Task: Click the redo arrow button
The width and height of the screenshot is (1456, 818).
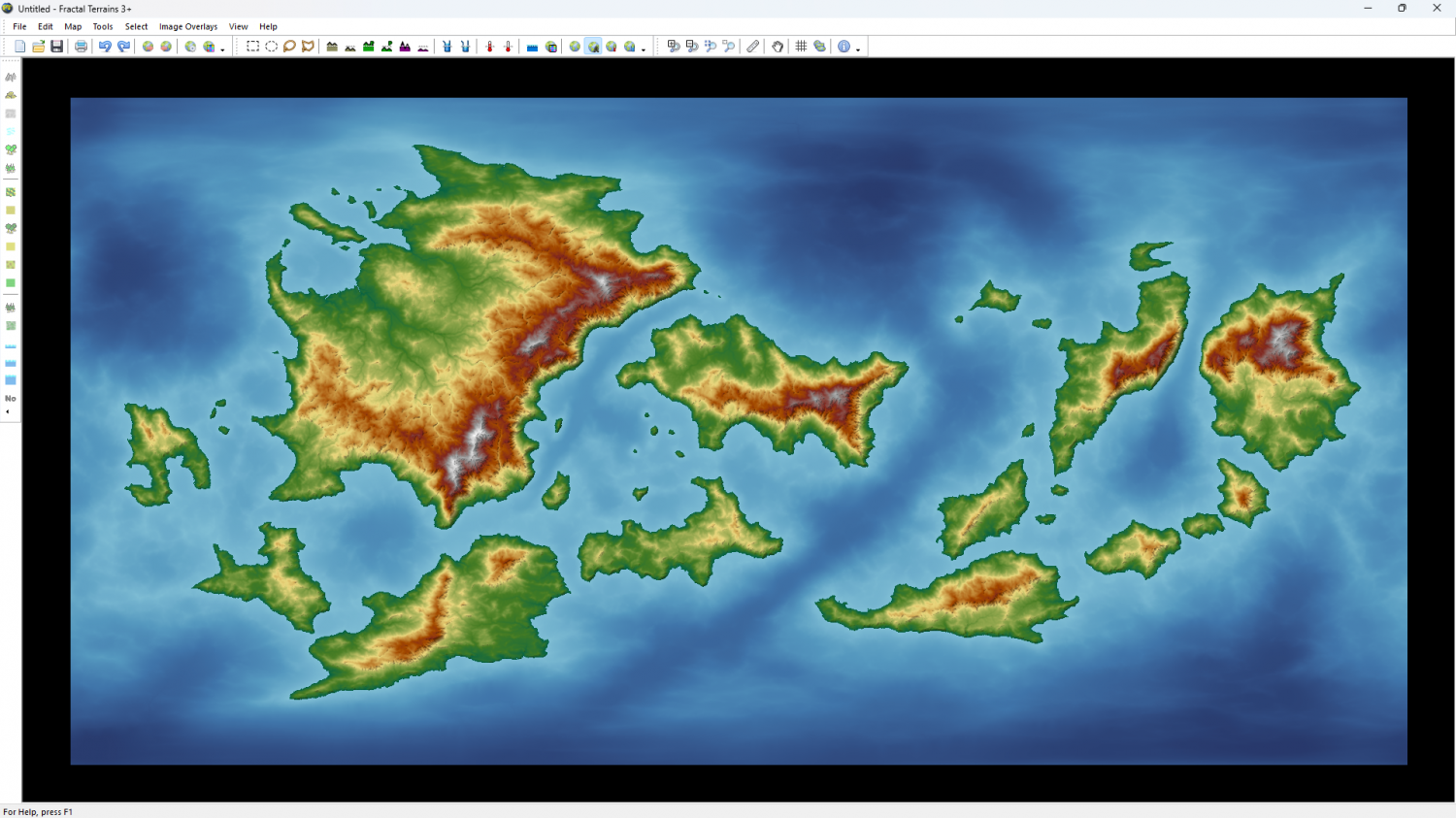Action: 124,47
